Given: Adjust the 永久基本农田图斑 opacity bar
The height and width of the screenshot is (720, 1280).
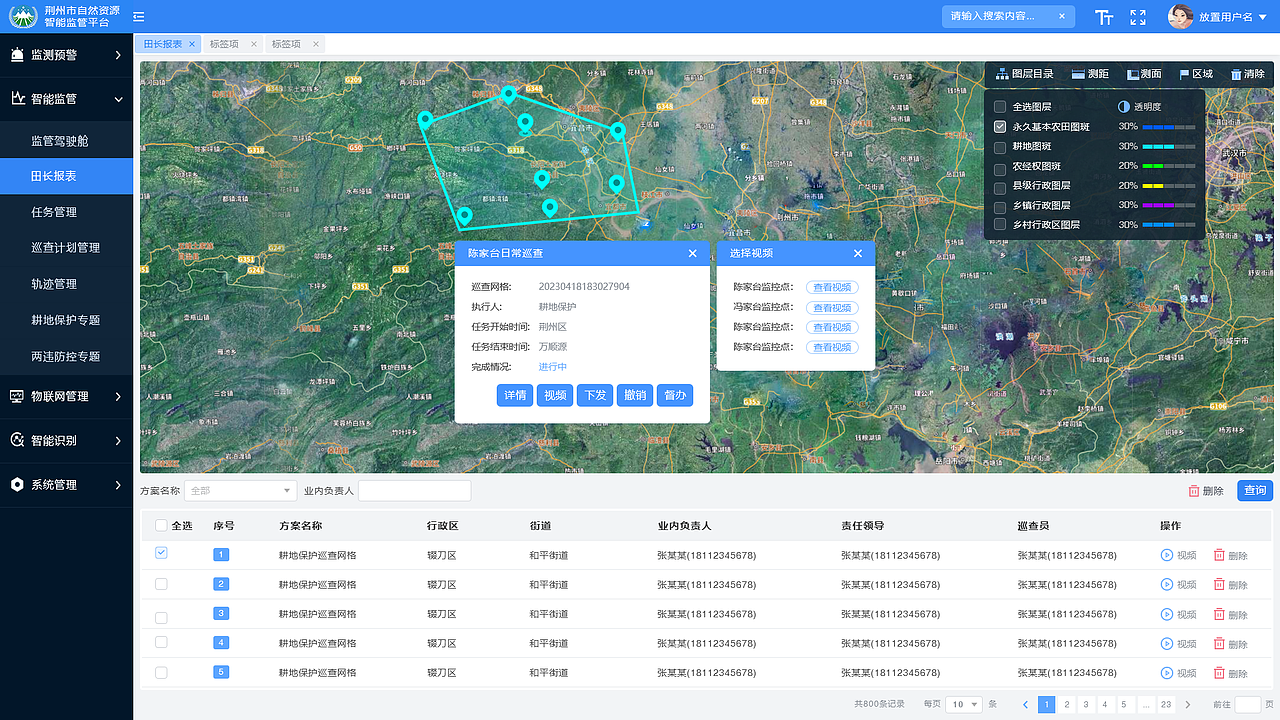Looking at the screenshot, I should tap(1169, 127).
